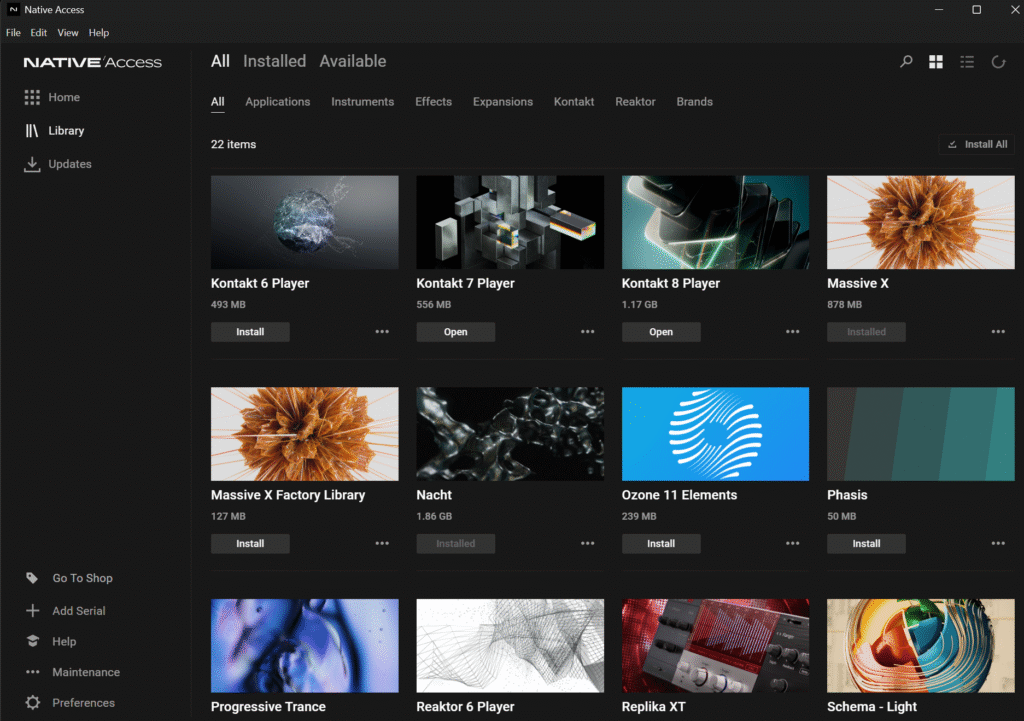
Task: Click the Reaktor 6 Player artwork
Action: [510, 645]
